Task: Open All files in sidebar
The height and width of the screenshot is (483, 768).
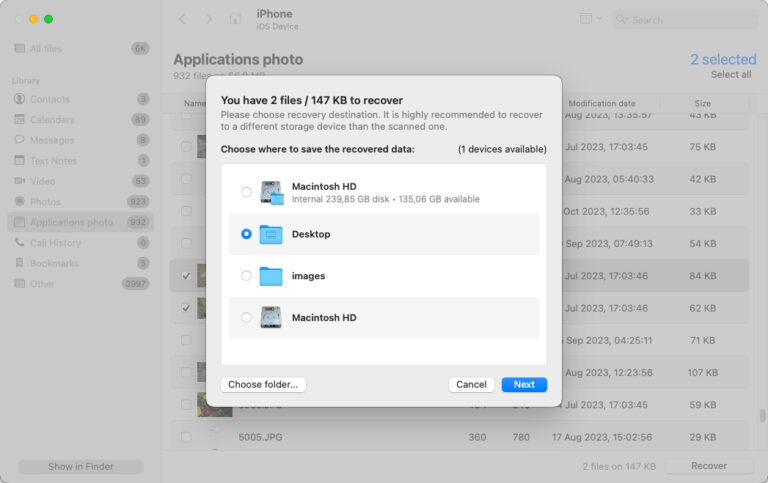Action: point(81,48)
